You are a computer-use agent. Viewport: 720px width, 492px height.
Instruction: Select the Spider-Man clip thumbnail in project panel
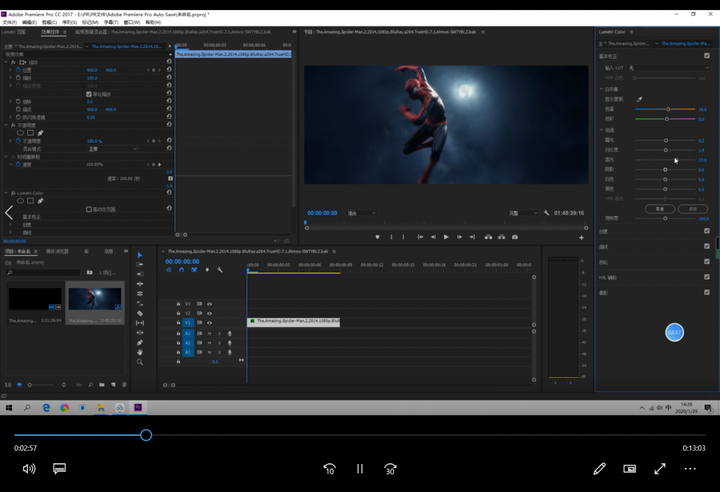(x=95, y=300)
